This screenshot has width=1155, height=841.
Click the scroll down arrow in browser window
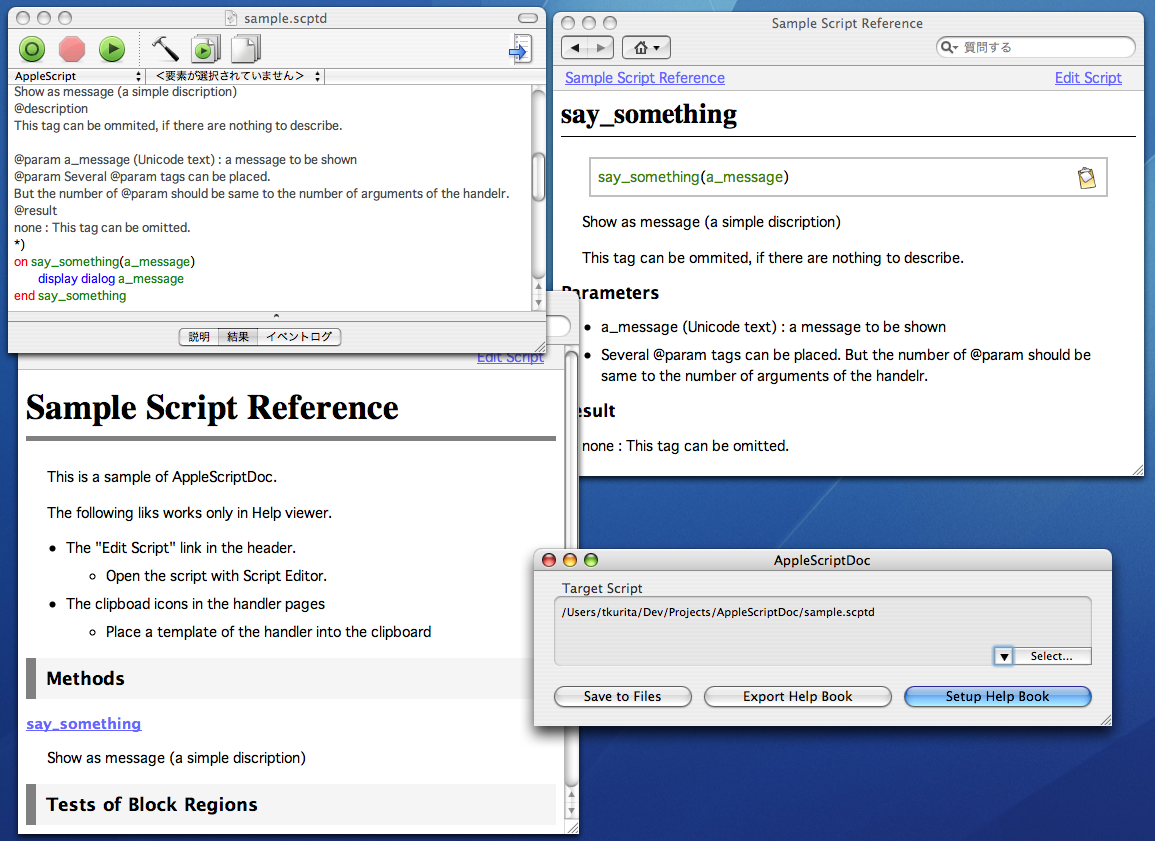pyautogui.click(x=572, y=811)
